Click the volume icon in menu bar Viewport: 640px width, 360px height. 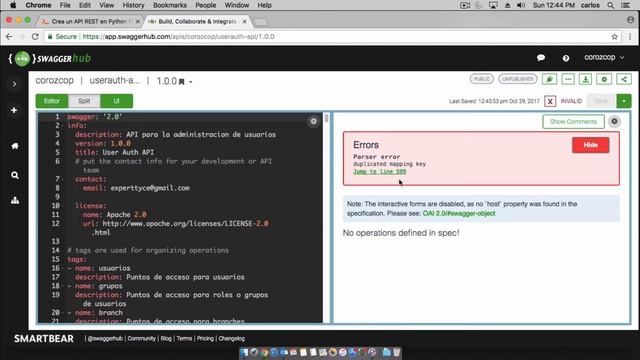(521, 5)
